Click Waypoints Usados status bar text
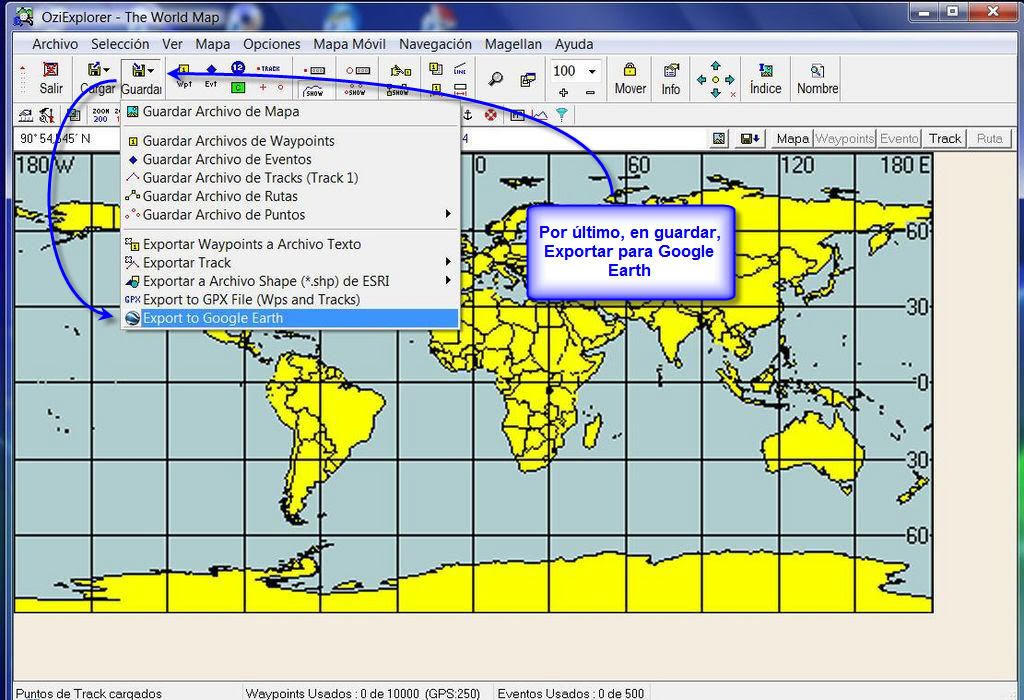 pyautogui.click(x=362, y=693)
